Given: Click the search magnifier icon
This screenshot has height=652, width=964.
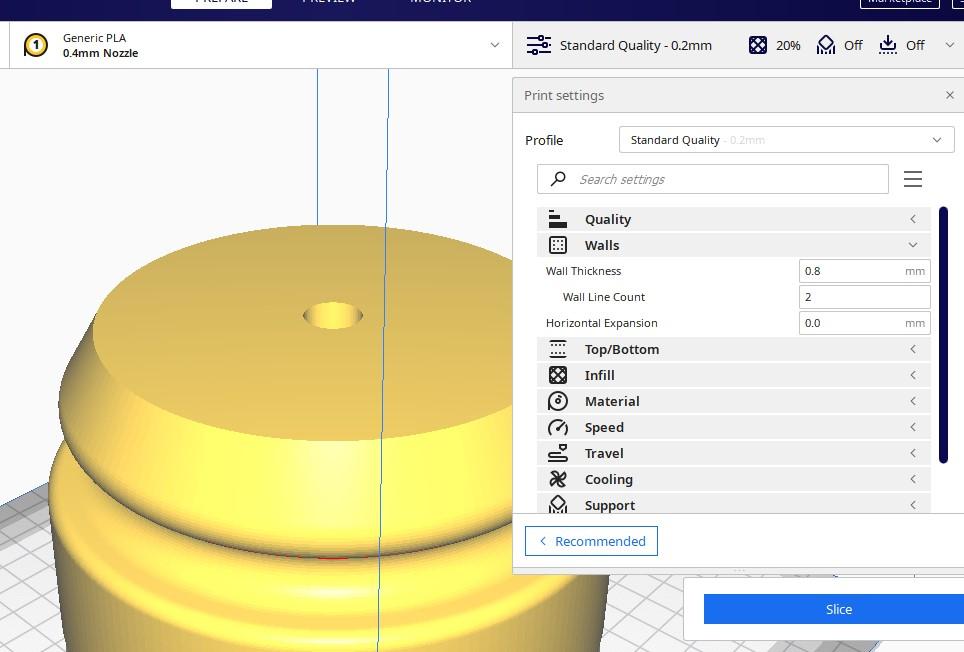Looking at the screenshot, I should coord(558,179).
